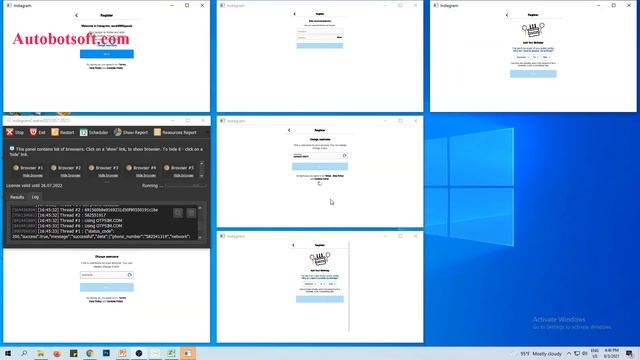Select the Browser #5 icon

tap(167, 168)
